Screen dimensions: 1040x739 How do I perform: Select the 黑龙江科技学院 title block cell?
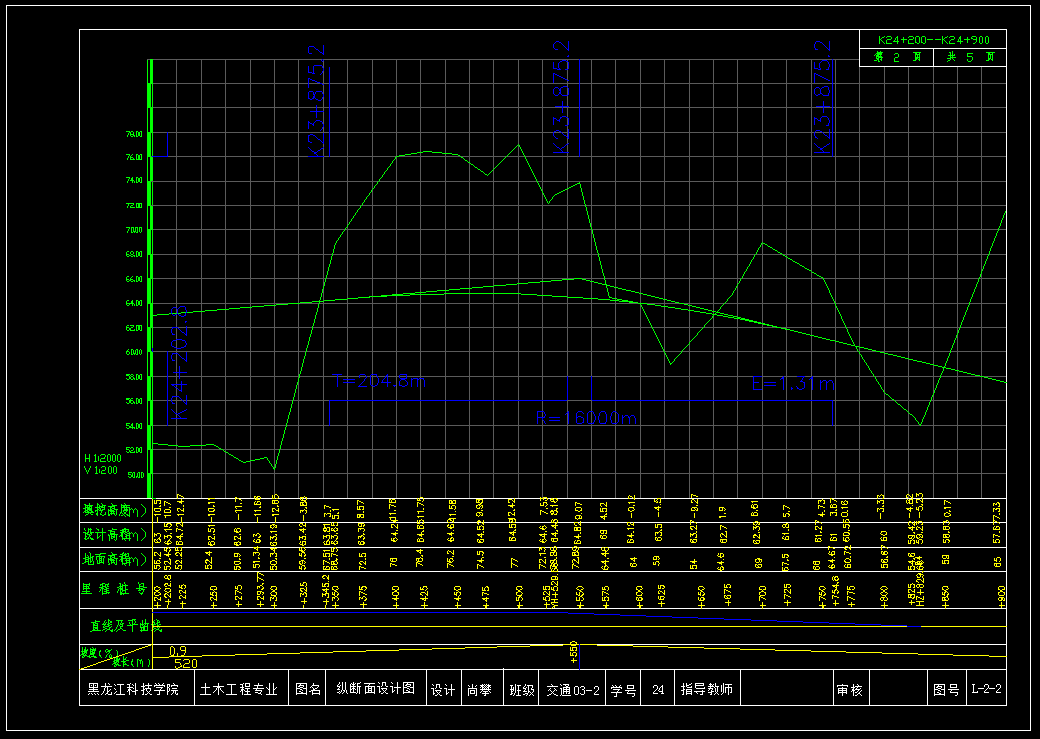pyautogui.click(x=133, y=690)
